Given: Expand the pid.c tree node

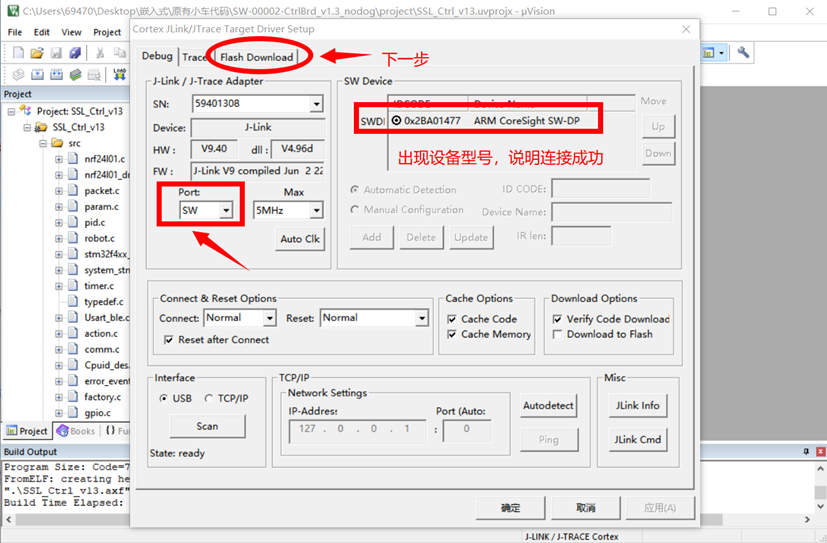Looking at the screenshot, I should pyautogui.click(x=59, y=222).
